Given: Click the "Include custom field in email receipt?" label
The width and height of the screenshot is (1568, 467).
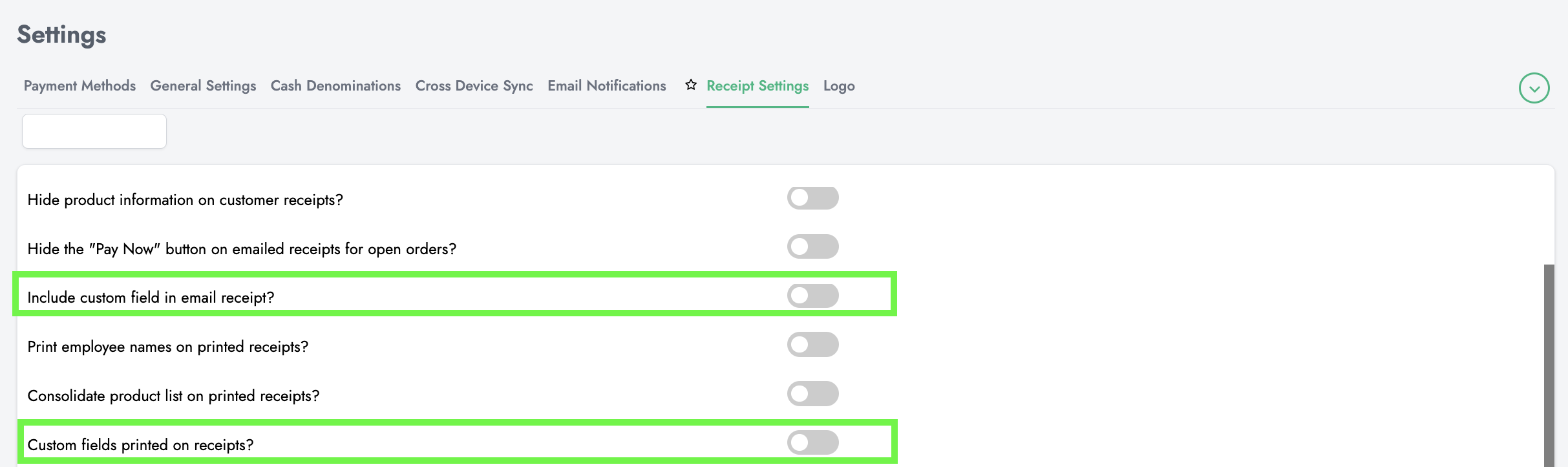Looking at the screenshot, I should click(151, 298).
